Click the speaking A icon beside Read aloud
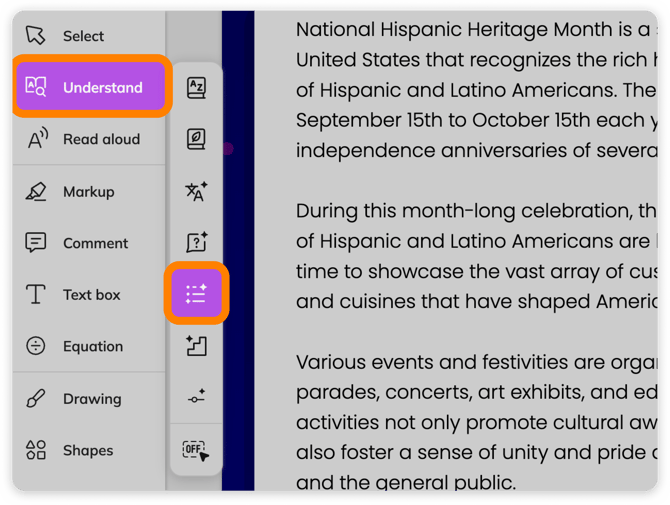 click(38, 138)
